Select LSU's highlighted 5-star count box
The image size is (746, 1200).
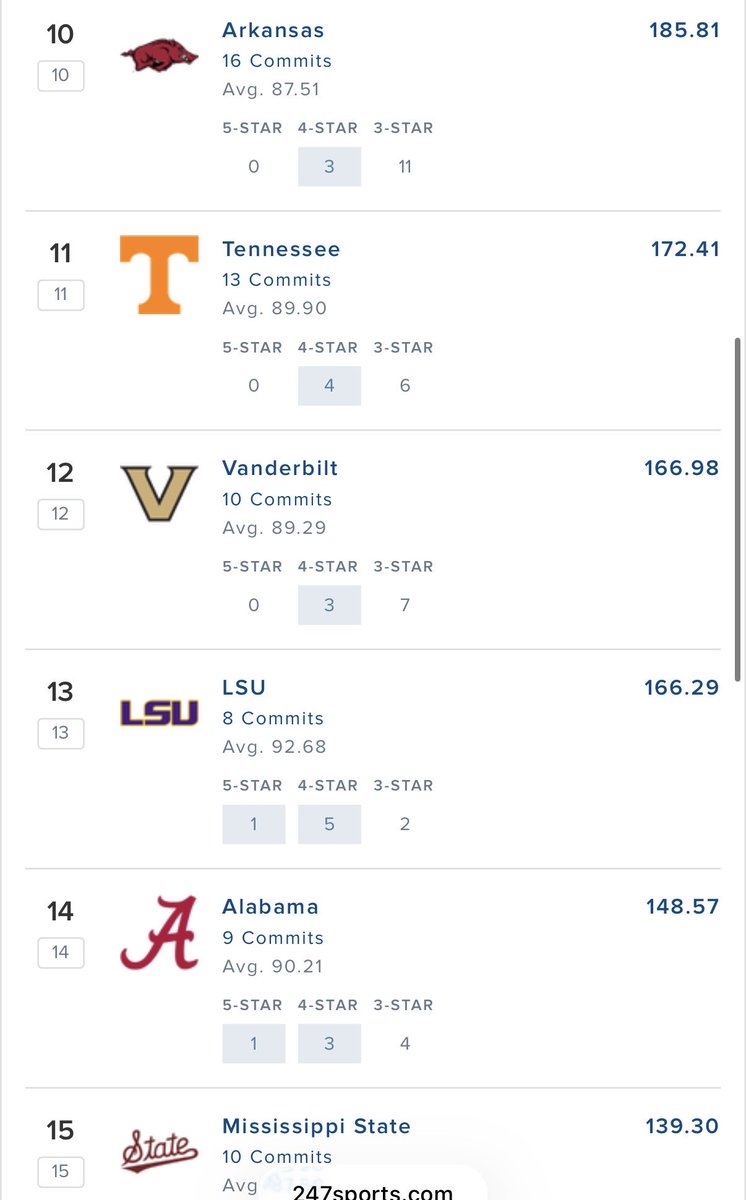coord(254,824)
